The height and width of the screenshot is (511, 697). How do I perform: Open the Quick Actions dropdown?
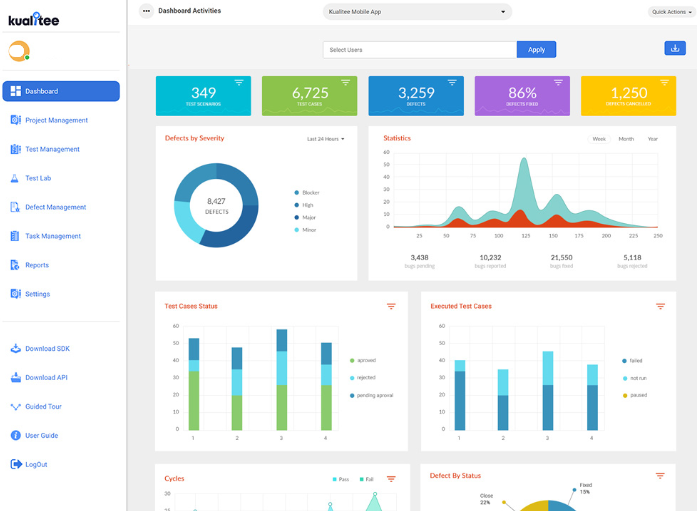point(671,12)
